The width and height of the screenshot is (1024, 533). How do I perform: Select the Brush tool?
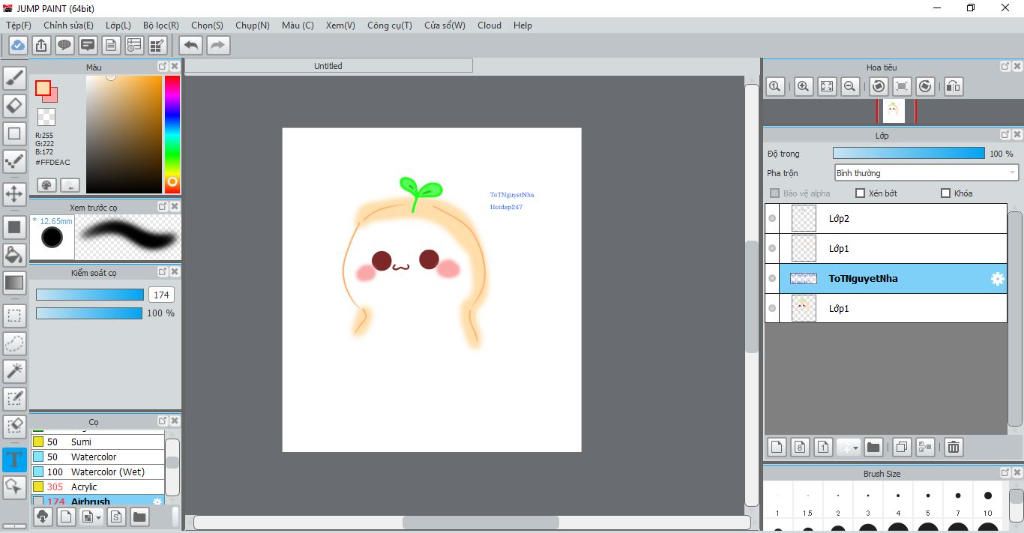point(14,78)
